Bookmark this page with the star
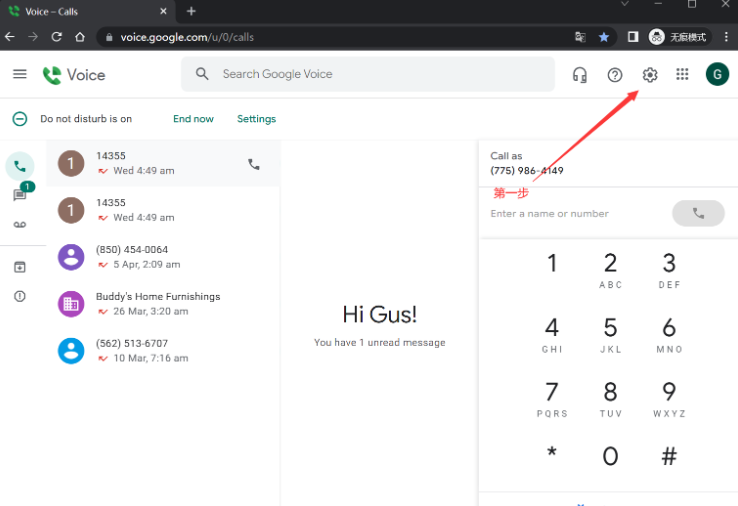 [604, 37]
